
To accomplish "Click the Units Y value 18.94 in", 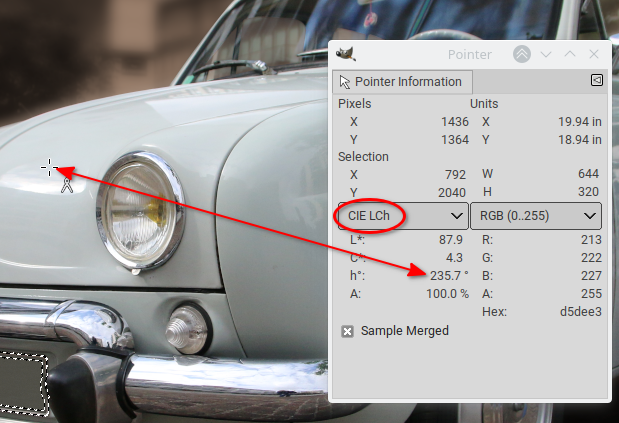I will click(580, 140).
